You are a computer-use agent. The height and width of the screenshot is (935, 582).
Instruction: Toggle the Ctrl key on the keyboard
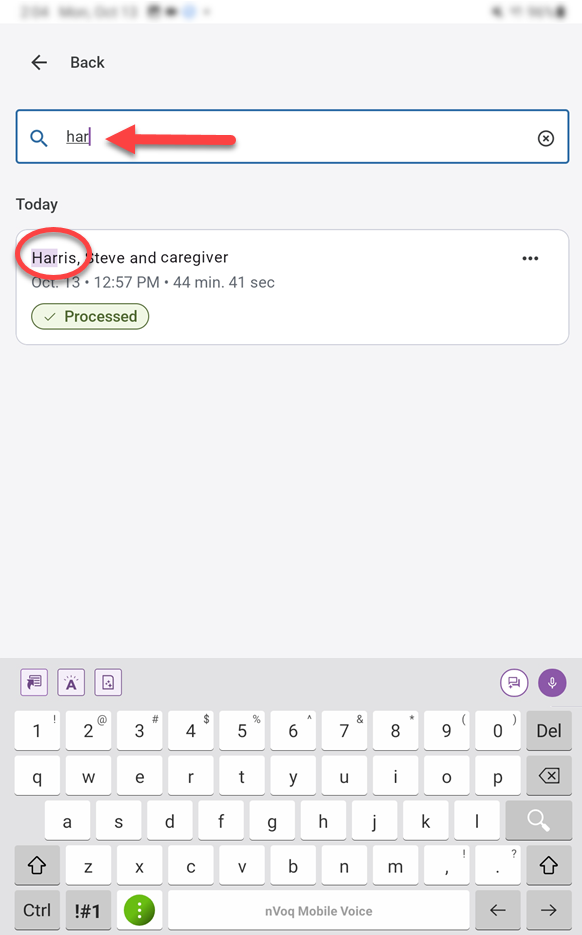36,910
